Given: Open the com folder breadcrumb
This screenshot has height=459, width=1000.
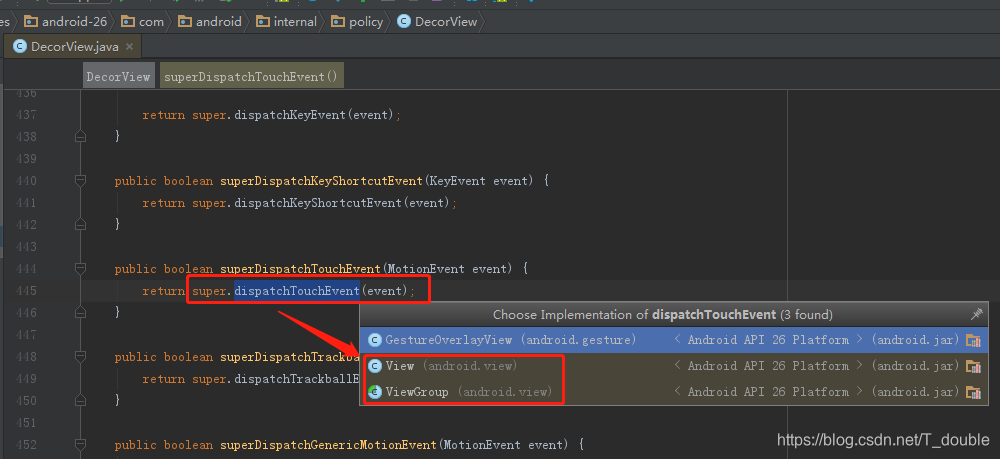Looking at the screenshot, I should pos(143,22).
